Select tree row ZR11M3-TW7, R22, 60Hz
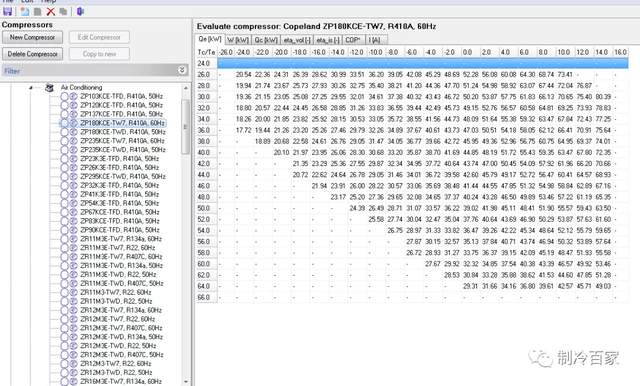This screenshot has height=386, width=640. click(x=116, y=293)
